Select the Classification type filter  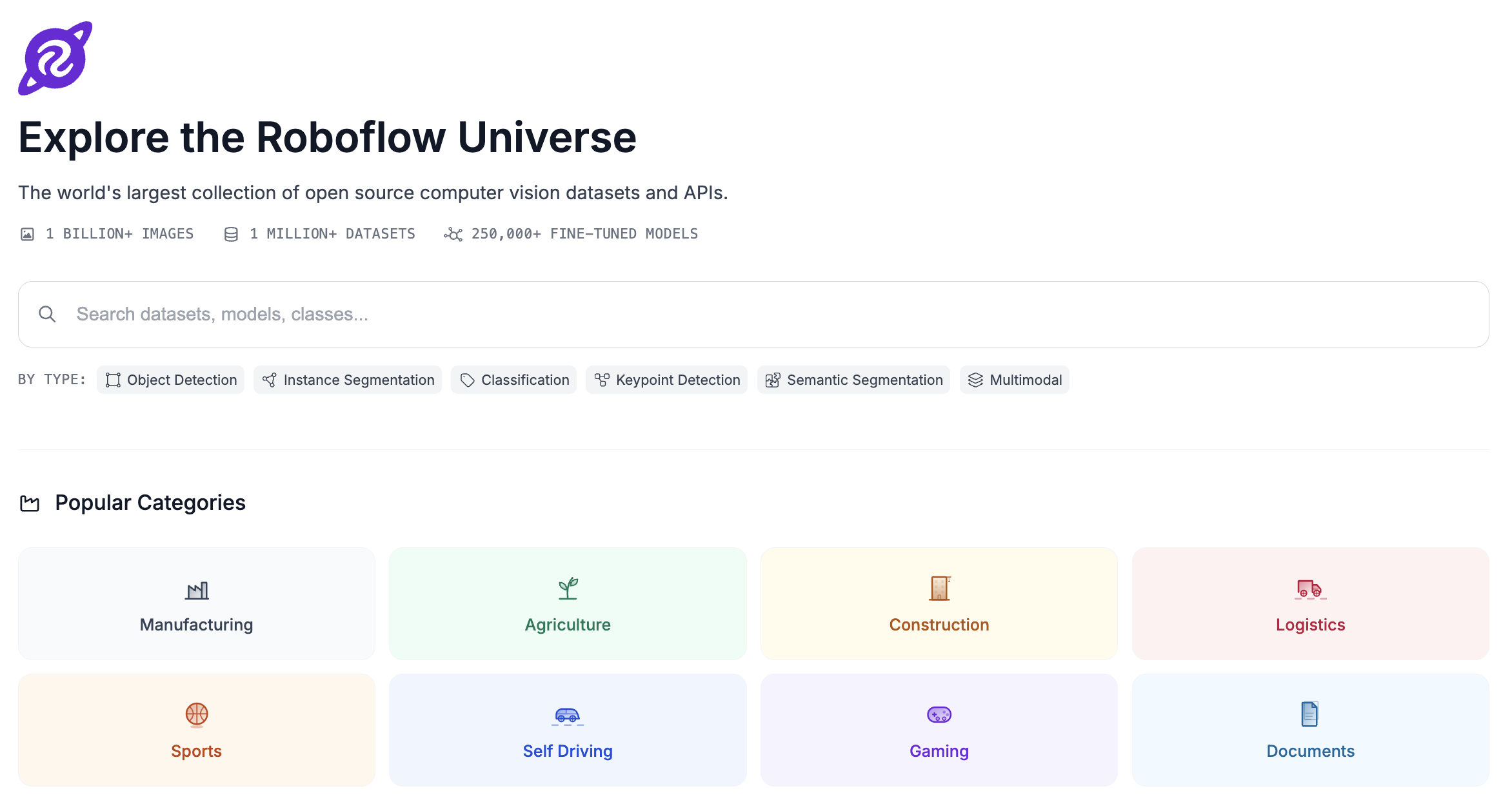514,380
